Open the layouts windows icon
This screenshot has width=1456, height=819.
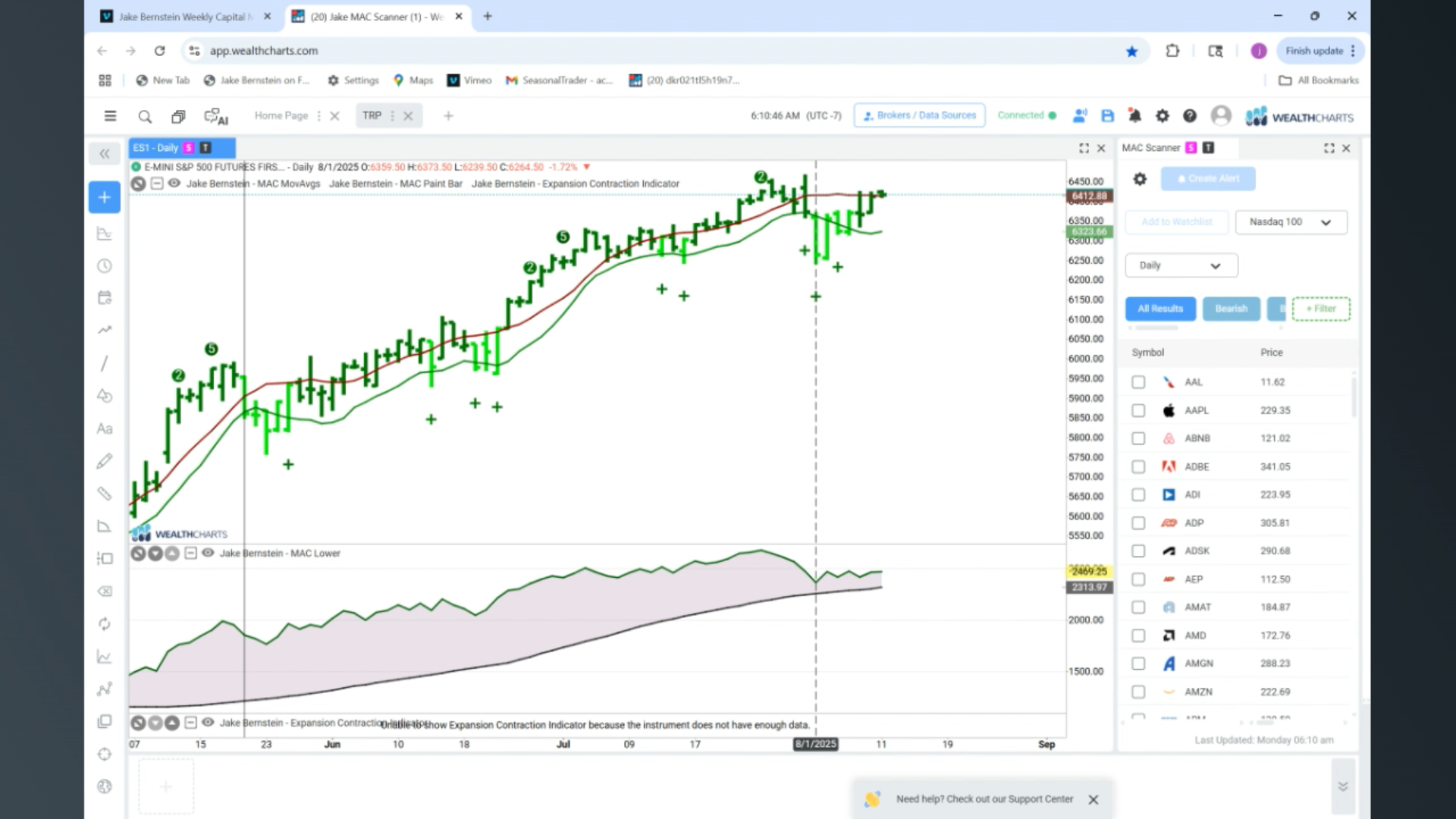[178, 116]
